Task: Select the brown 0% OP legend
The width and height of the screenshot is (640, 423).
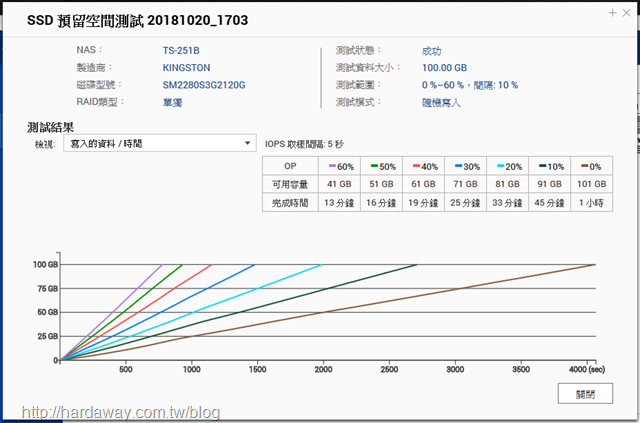Action: (592, 166)
